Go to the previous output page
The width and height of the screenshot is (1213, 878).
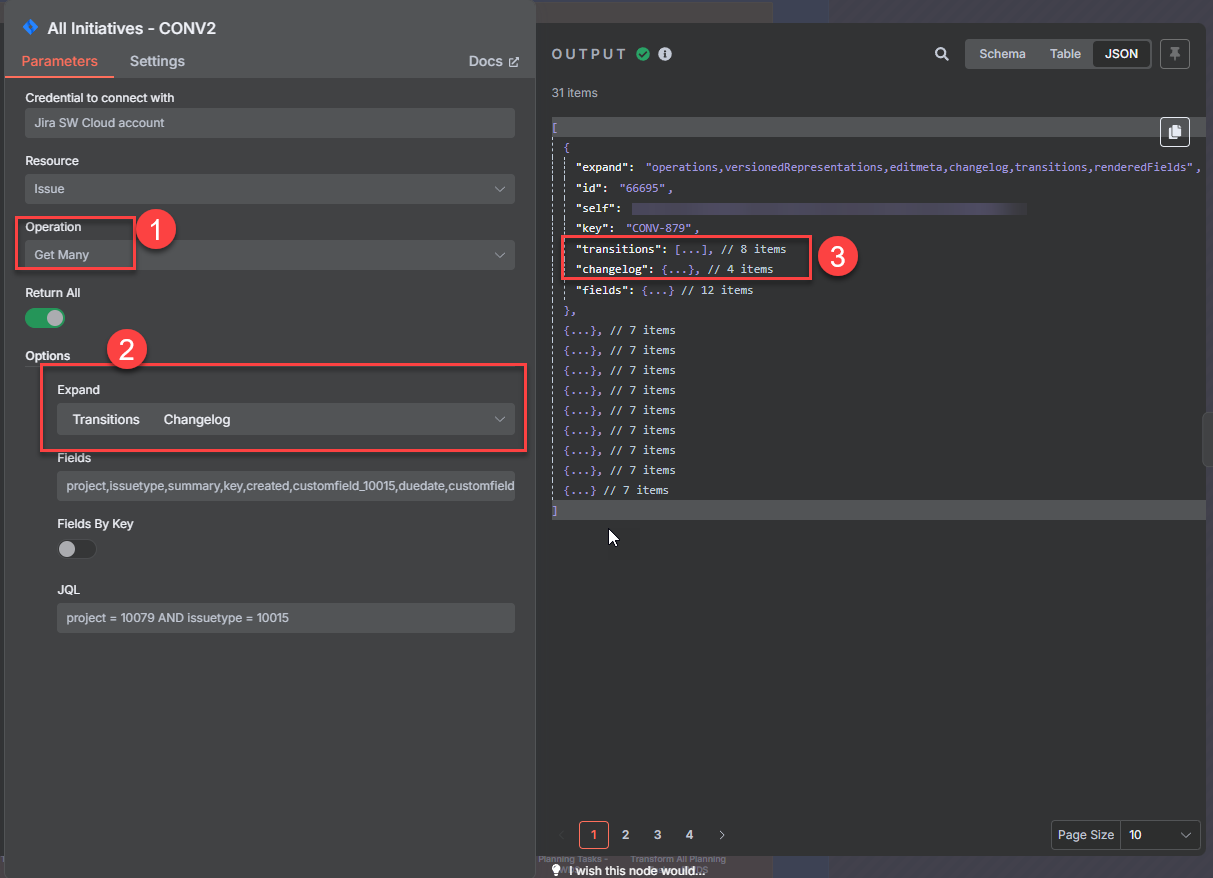pyautogui.click(x=561, y=835)
